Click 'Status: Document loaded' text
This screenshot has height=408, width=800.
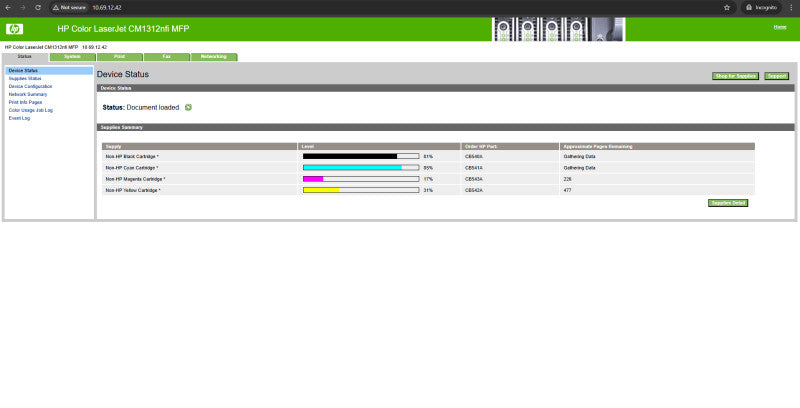click(x=141, y=108)
